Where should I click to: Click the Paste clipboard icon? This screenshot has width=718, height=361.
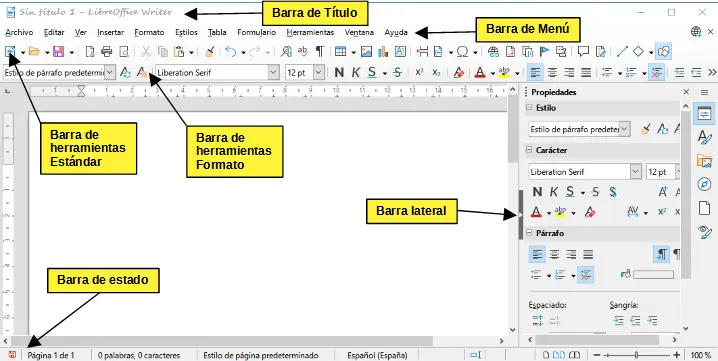(179, 51)
